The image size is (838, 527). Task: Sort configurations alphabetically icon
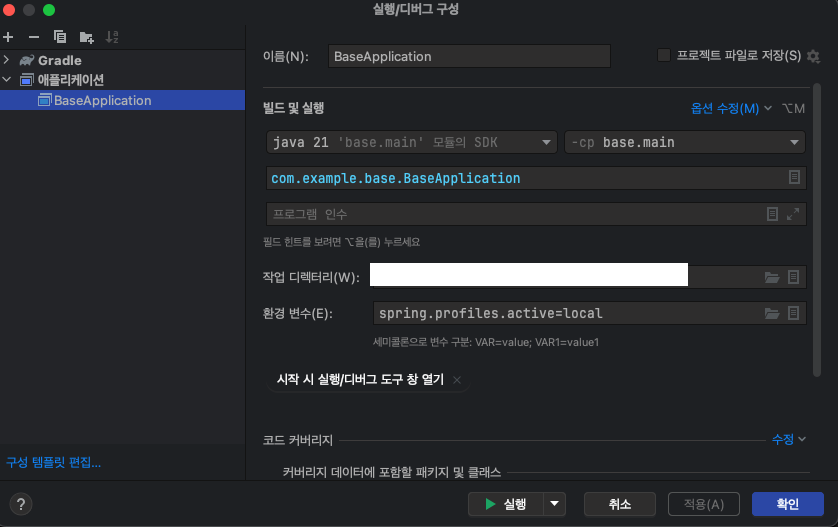click(x=112, y=37)
